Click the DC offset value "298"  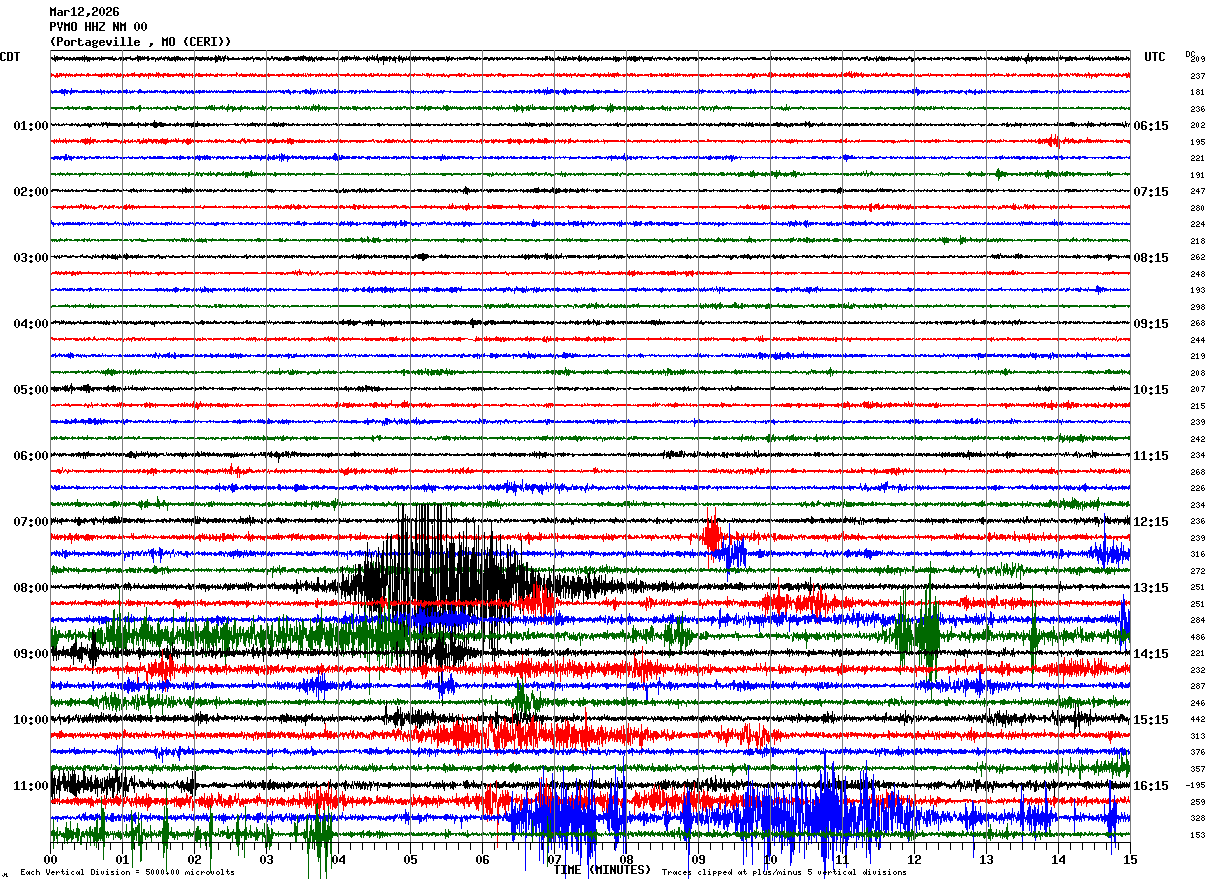1197,307
